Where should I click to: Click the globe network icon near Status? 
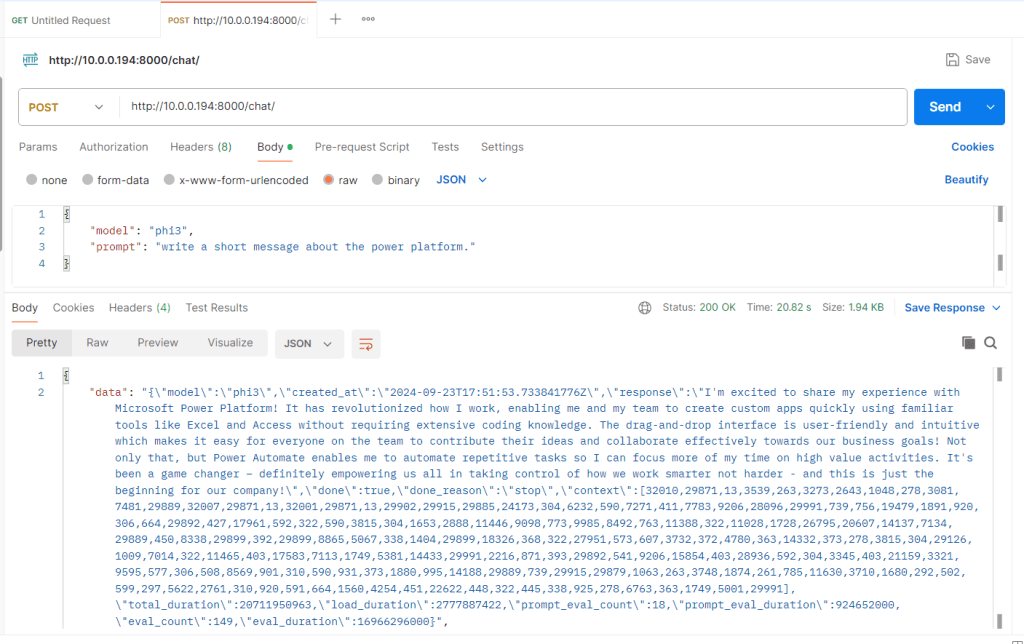coord(645,308)
